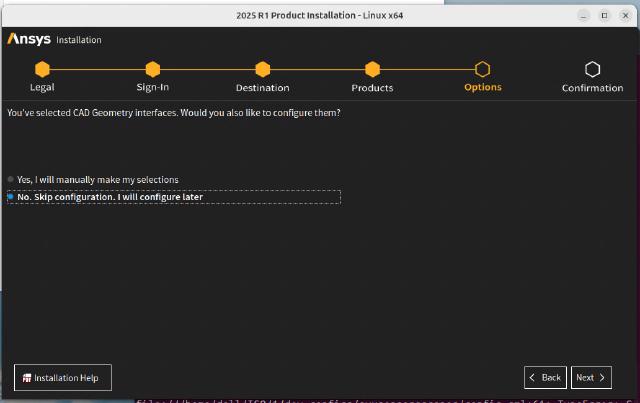
Task: Click the 'Destination' step label
Action: coord(262,88)
